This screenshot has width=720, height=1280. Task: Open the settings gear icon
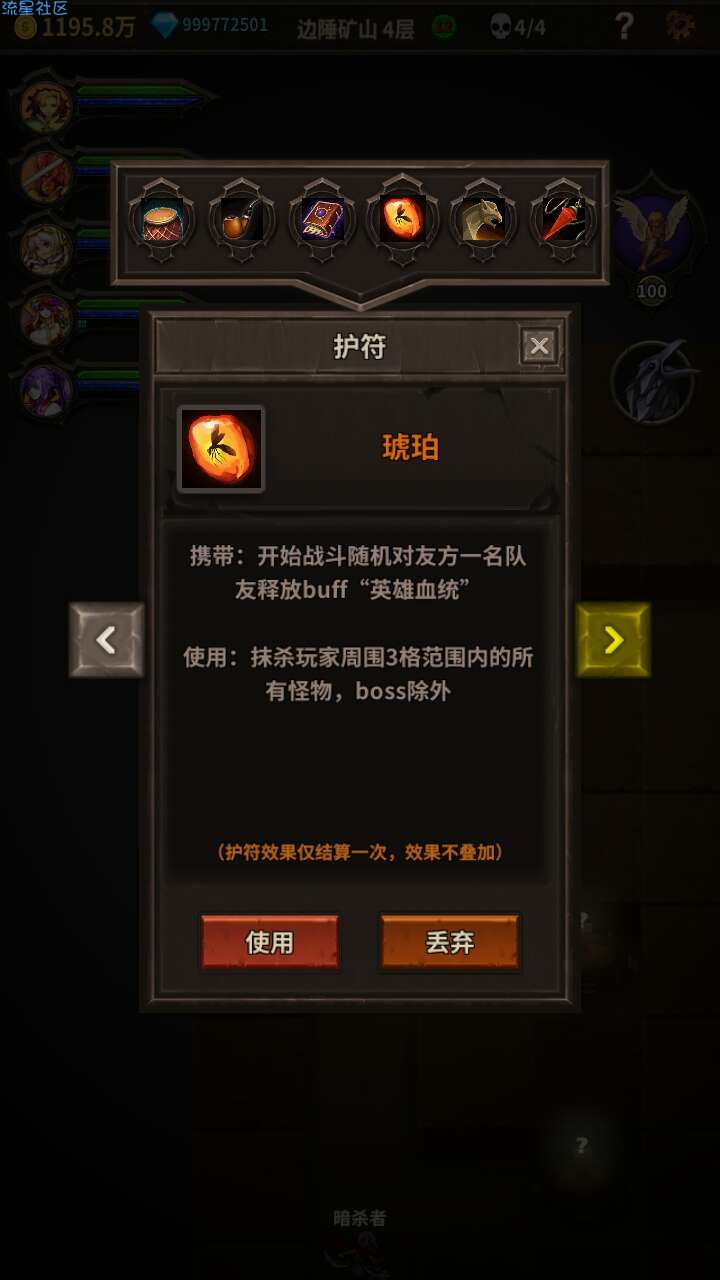pos(682,26)
